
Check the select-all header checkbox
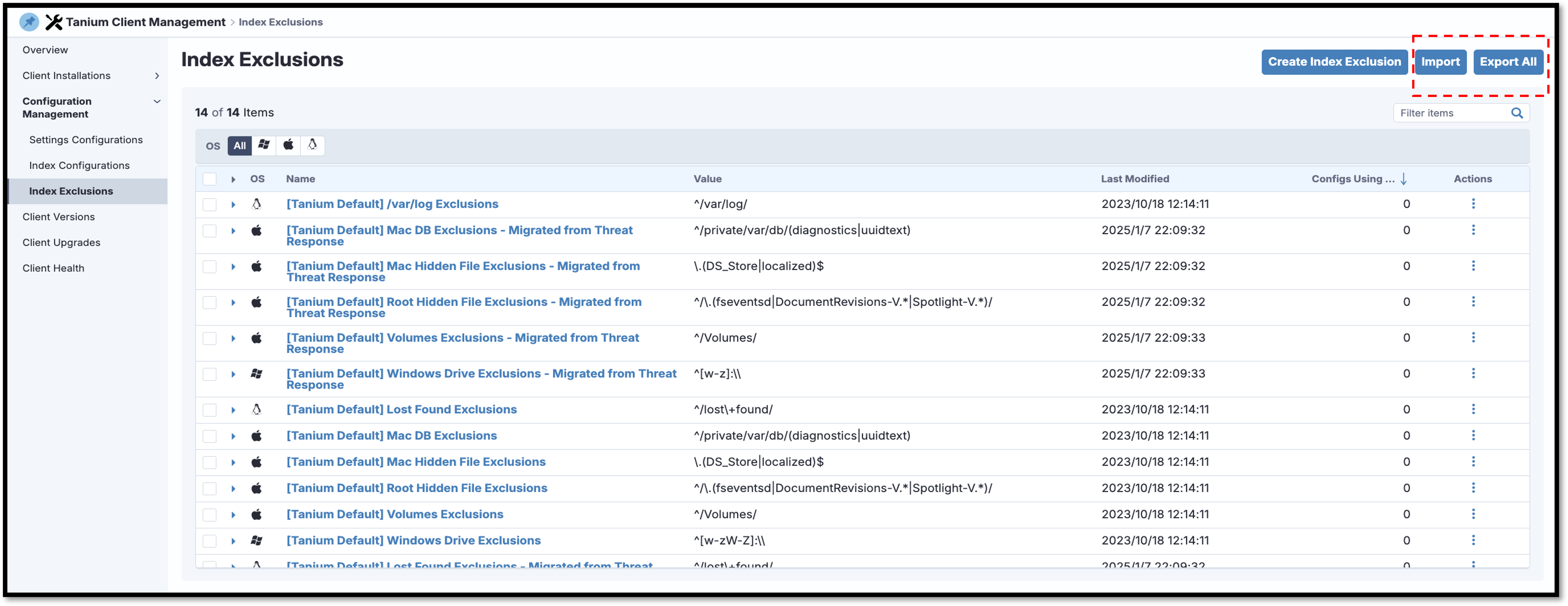pos(209,179)
